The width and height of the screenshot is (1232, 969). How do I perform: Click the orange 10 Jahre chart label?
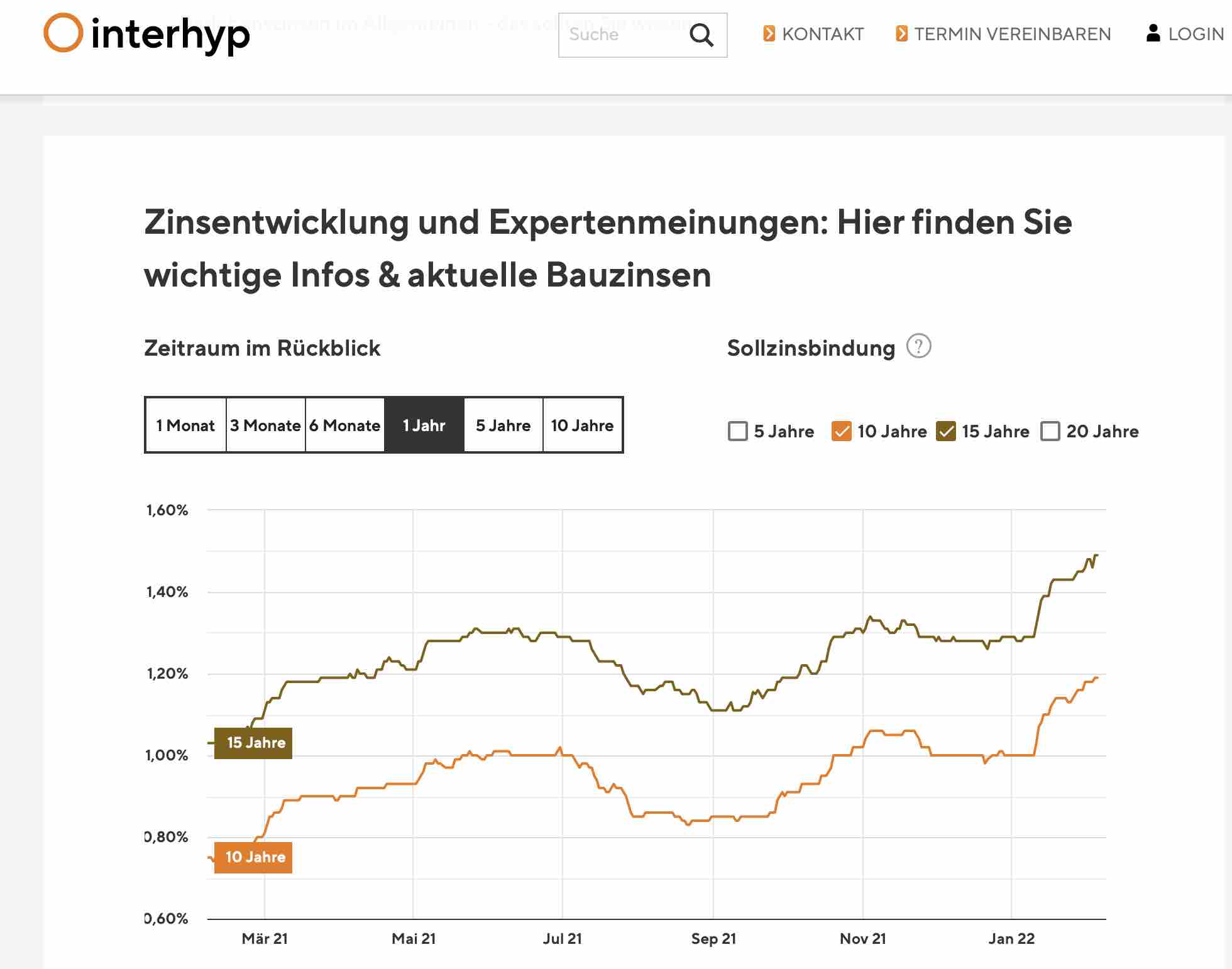coord(253,857)
